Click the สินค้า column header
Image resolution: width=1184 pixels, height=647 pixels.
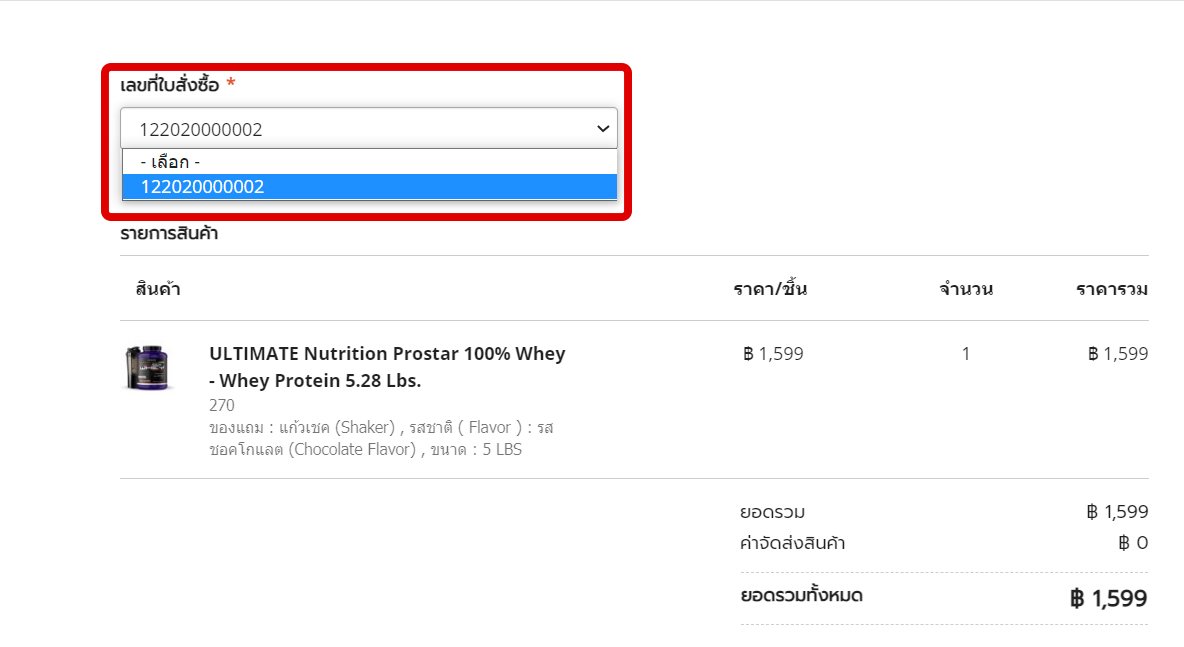pos(158,289)
